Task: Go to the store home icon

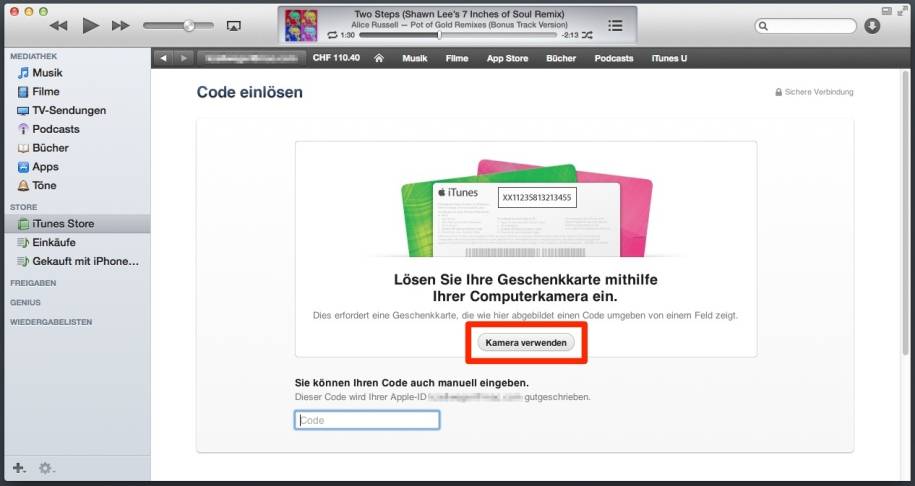Action: tap(379, 58)
